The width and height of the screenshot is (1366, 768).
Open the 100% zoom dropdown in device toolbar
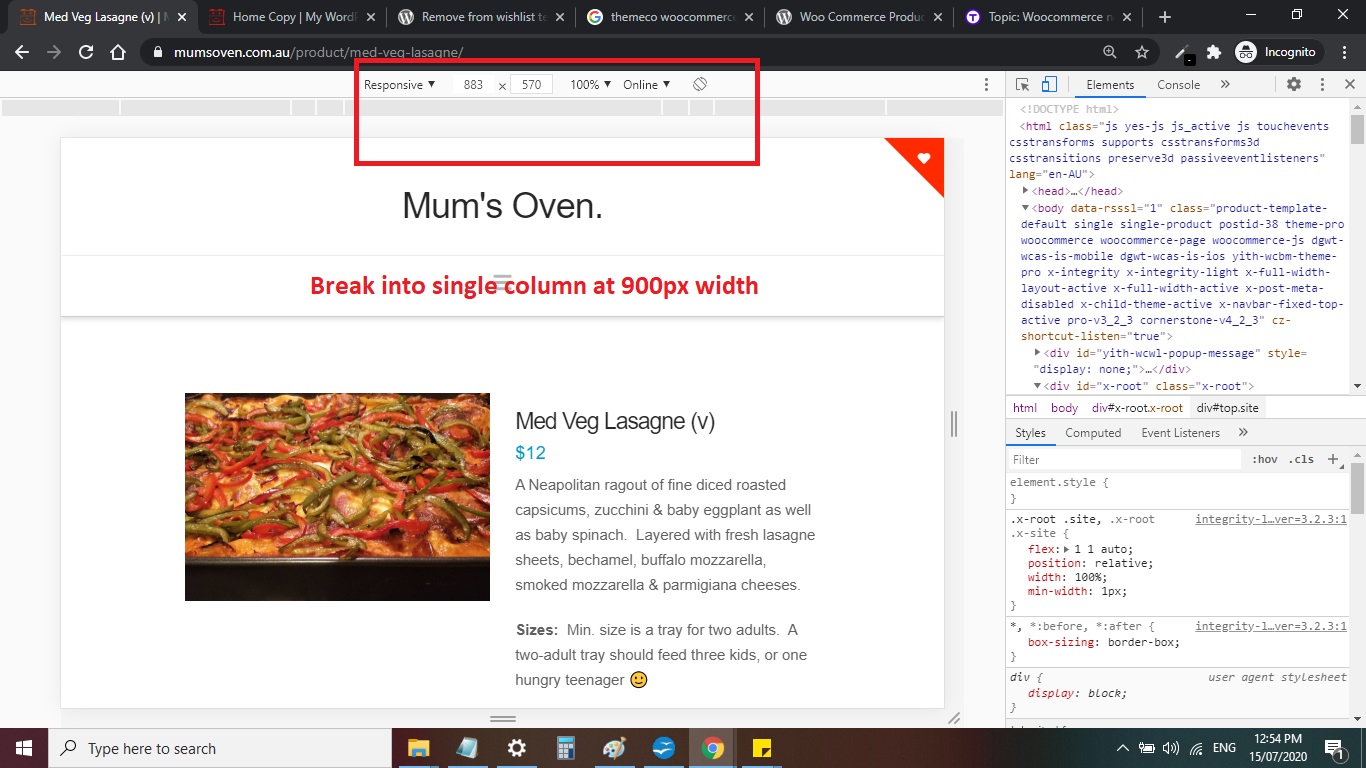(x=590, y=85)
